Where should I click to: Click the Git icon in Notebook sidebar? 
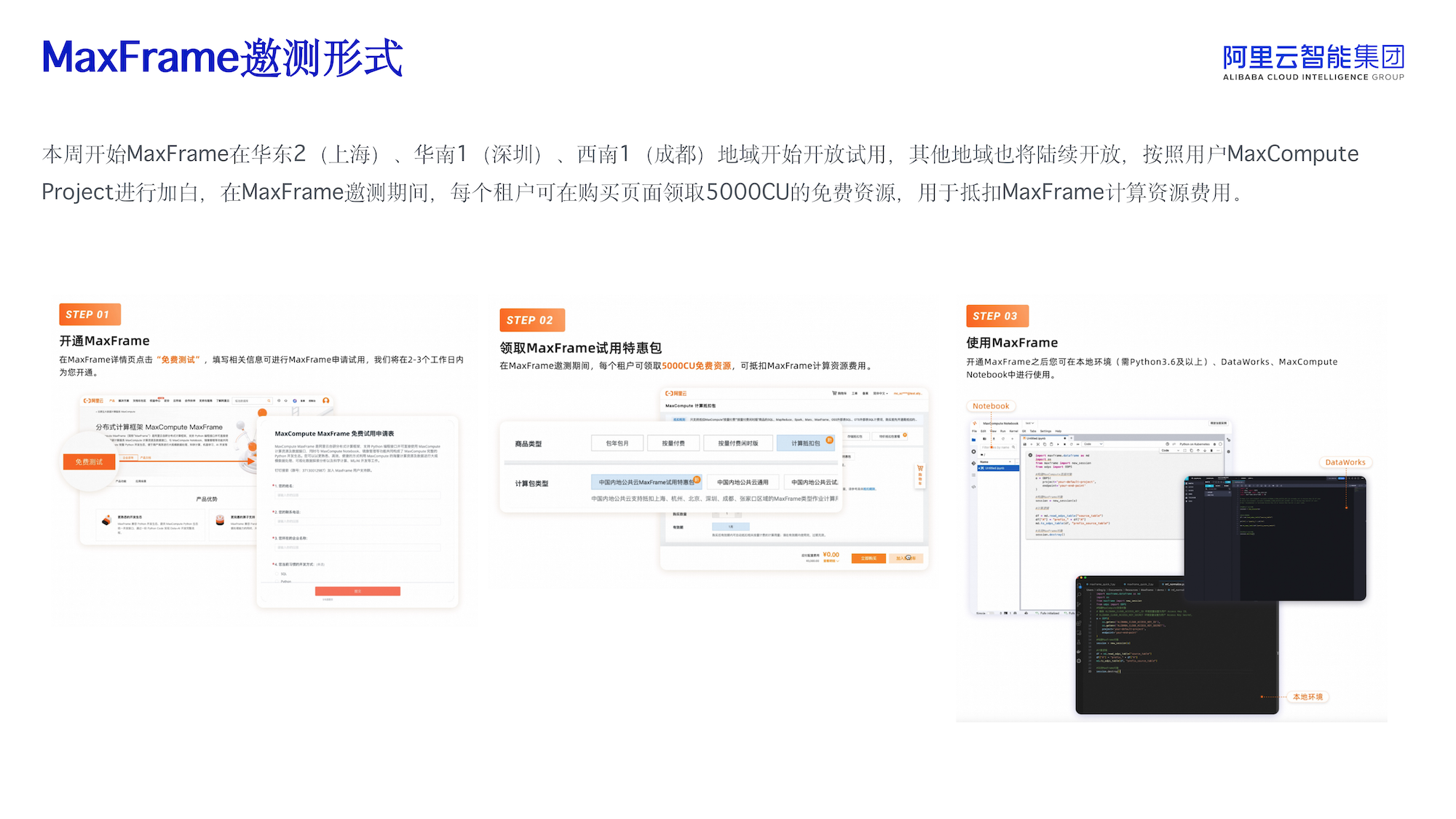pyautogui.click(x=973, y=463)
